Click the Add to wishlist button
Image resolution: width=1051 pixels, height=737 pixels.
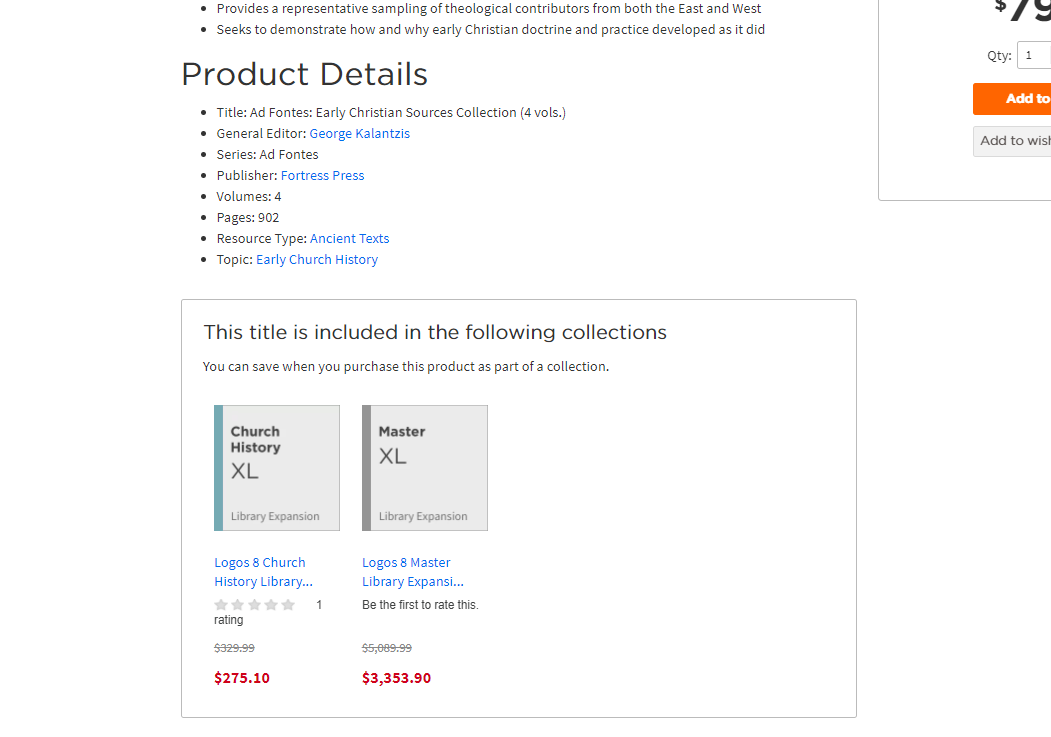click(x=1014, y=141)
